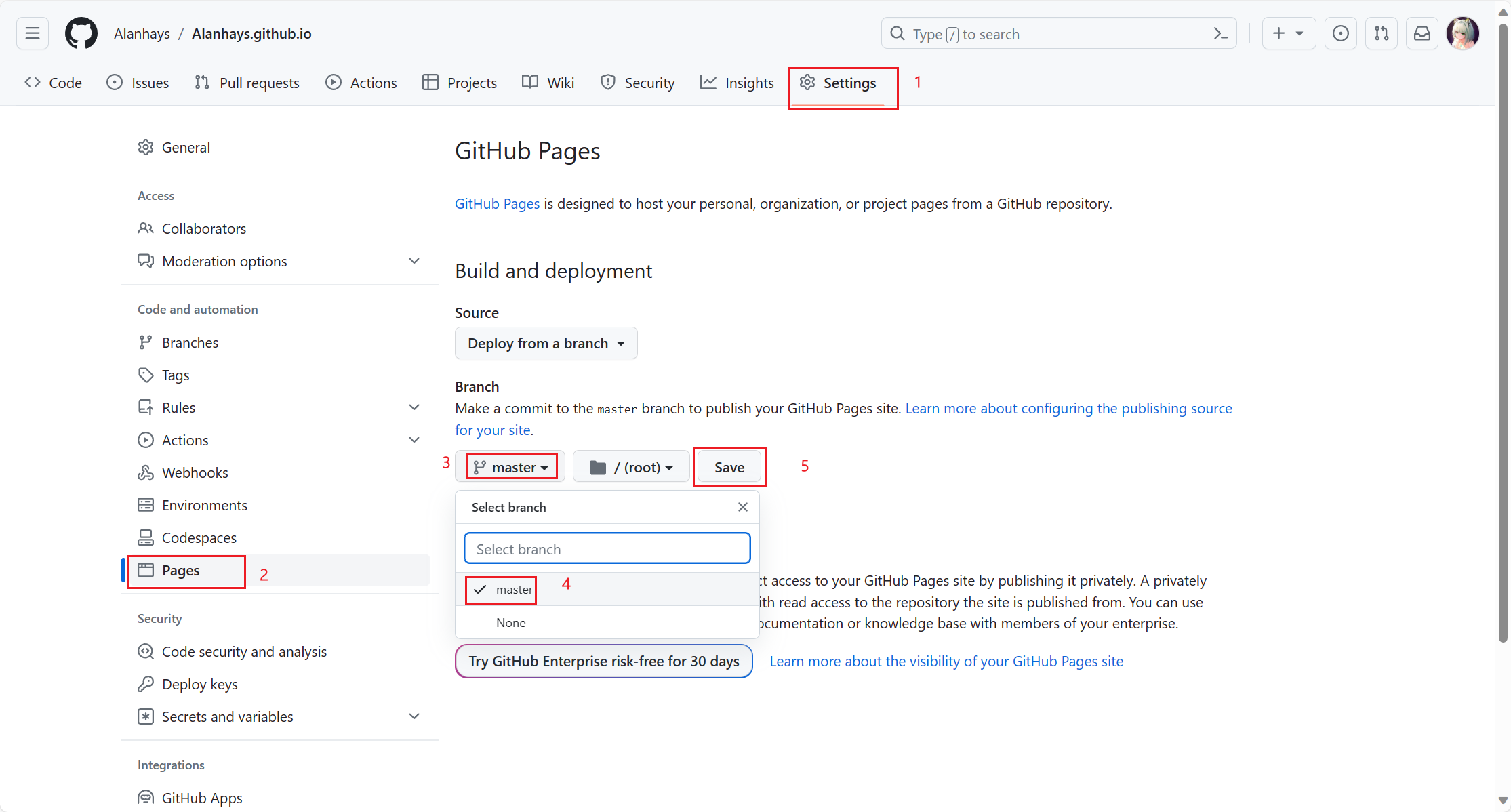Switch to the Insights tab

(x=737, y=83)
